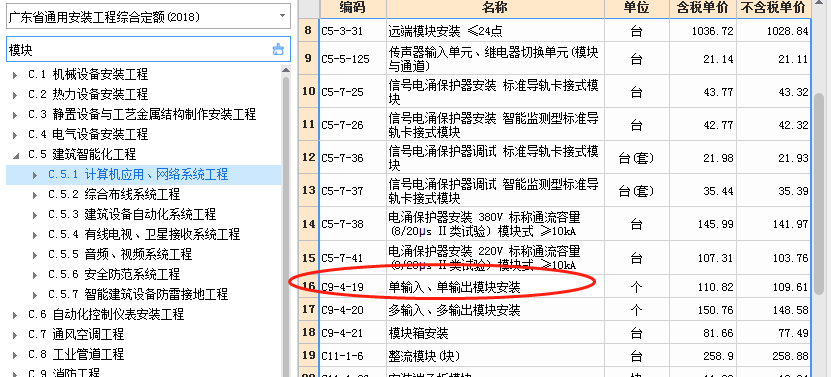Sort by 不含税单价 column header

773,8
